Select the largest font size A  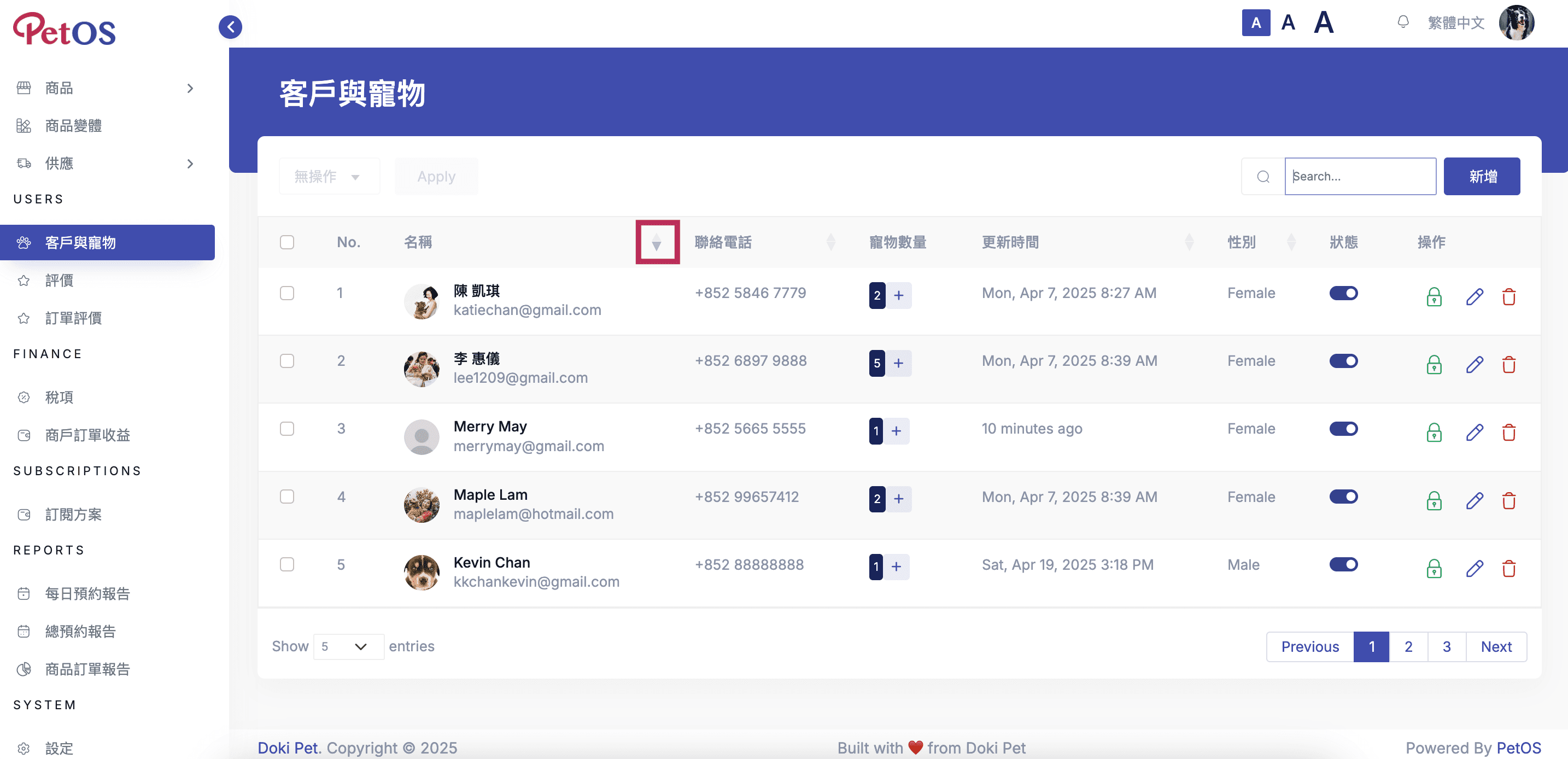click(1323, 23)
